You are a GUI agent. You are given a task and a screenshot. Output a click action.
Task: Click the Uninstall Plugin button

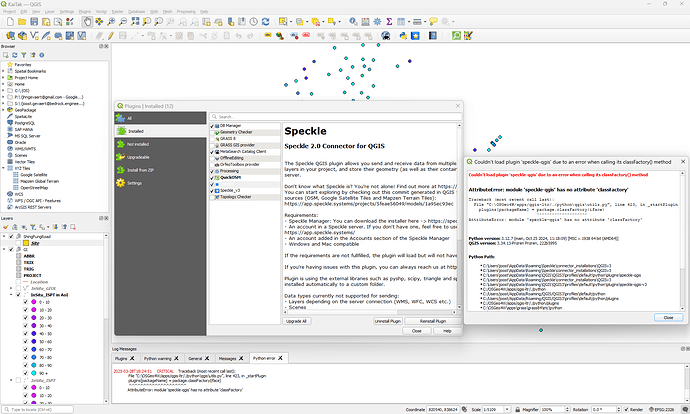point(387,321)
